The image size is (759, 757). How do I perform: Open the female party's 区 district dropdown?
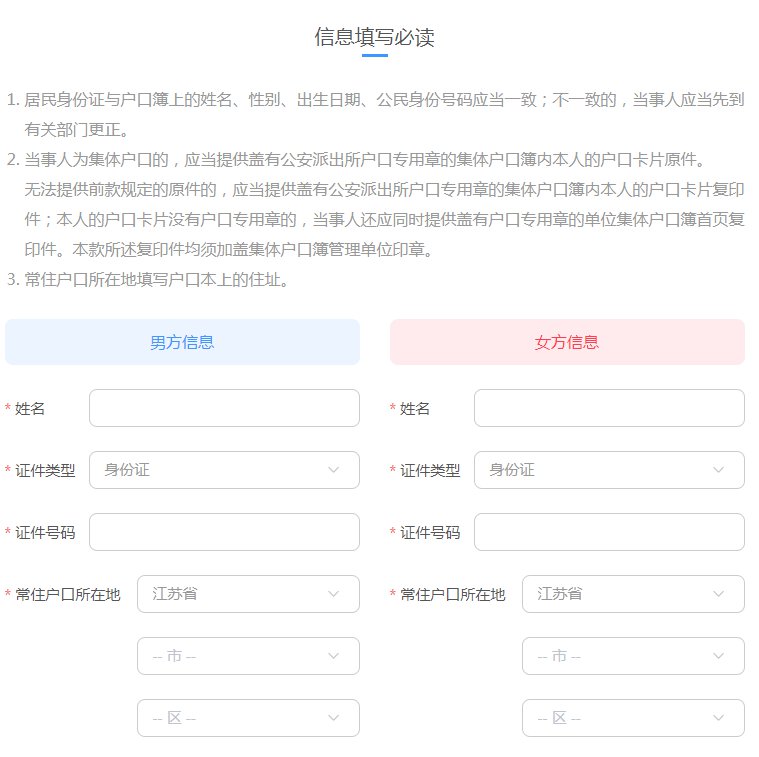click(x=633, y=718)
